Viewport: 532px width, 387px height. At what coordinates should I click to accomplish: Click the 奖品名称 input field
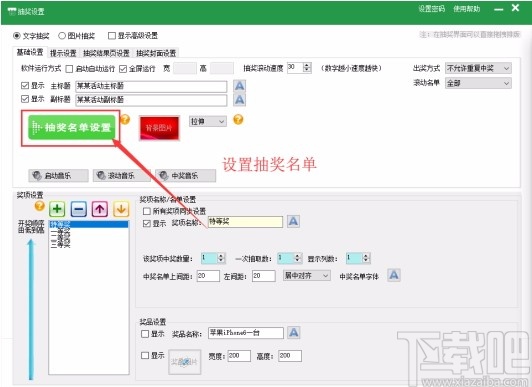[246, 333]
